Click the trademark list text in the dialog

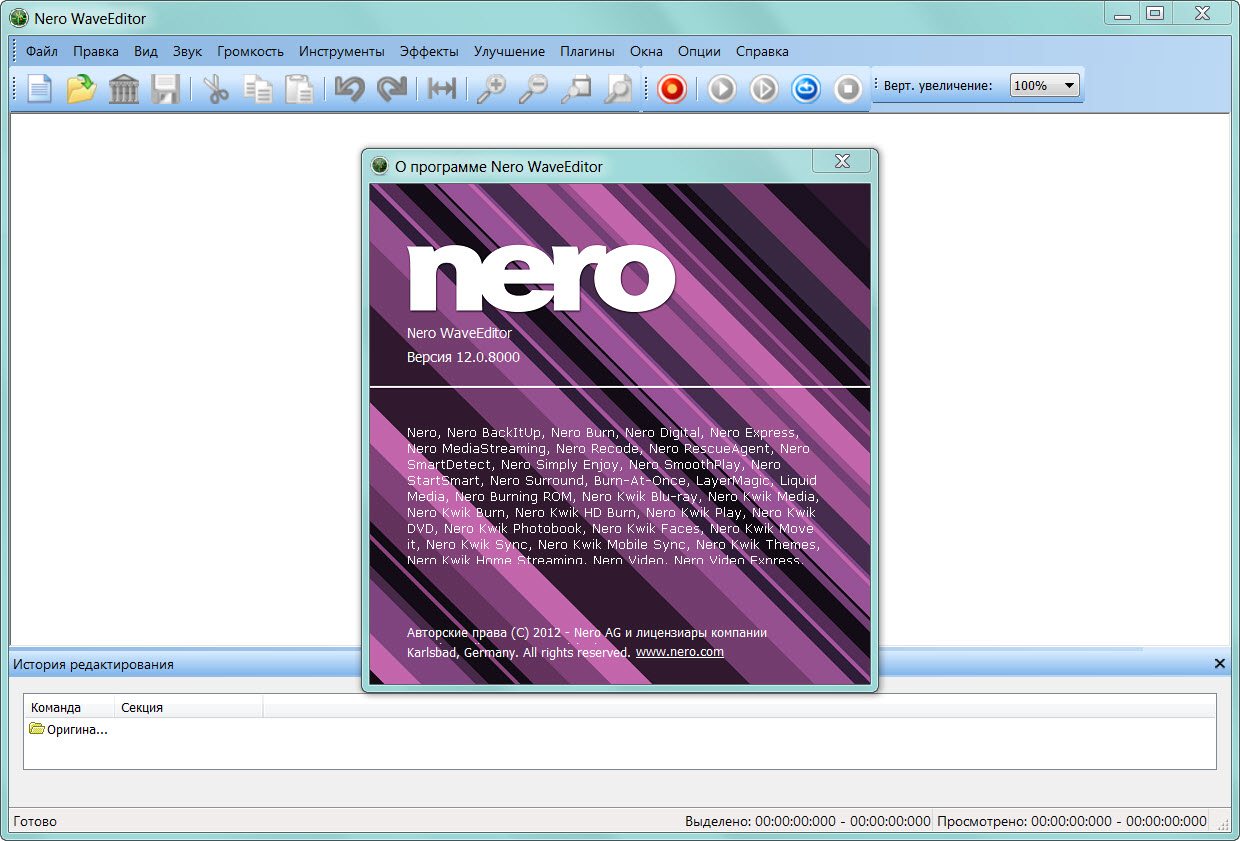pos(613,497)
